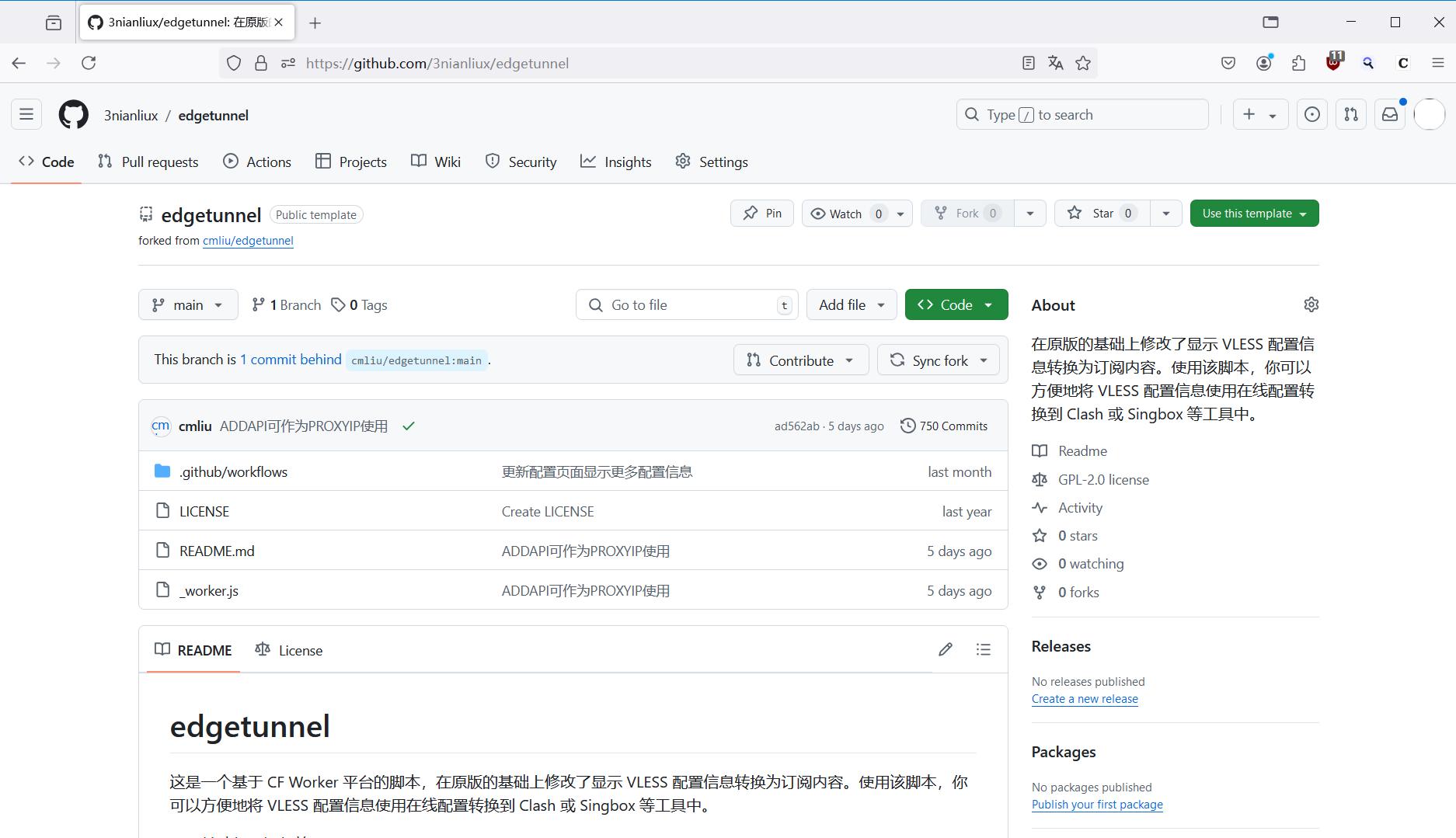The height and width of the screenshot is (838, 1456).
Task: Open Firefox extensions puzzle icon
Action: coord(1299,63)
